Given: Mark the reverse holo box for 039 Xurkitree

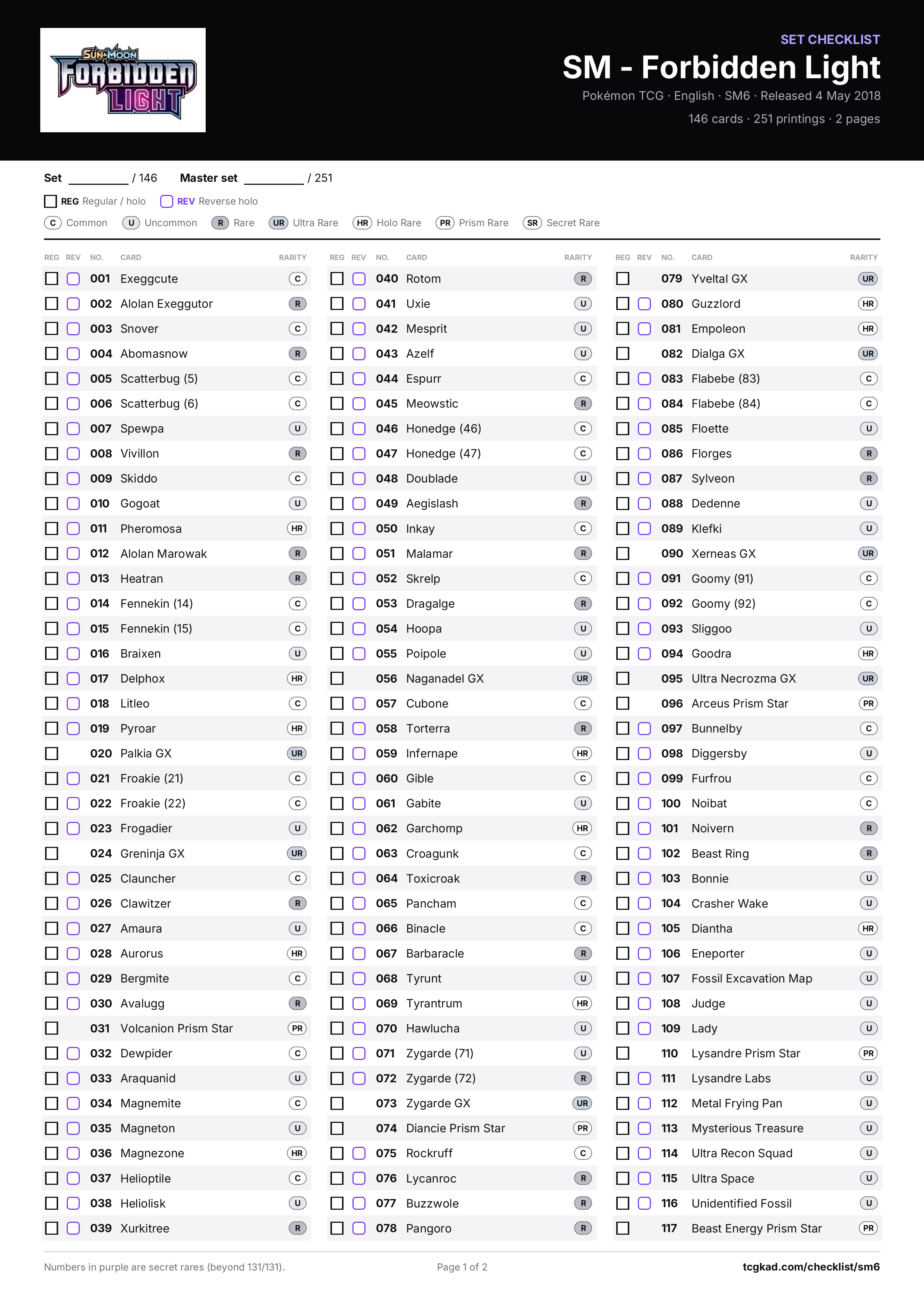Looking at the screenshot, I should 73,1228.
